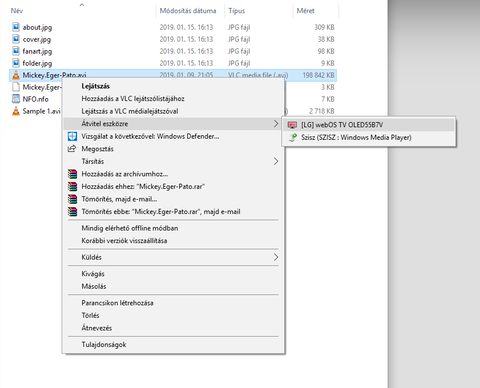Click the Szisz media player device icon
The width and height of the screenshot is (480, 388).
click(x=292, y=137)
